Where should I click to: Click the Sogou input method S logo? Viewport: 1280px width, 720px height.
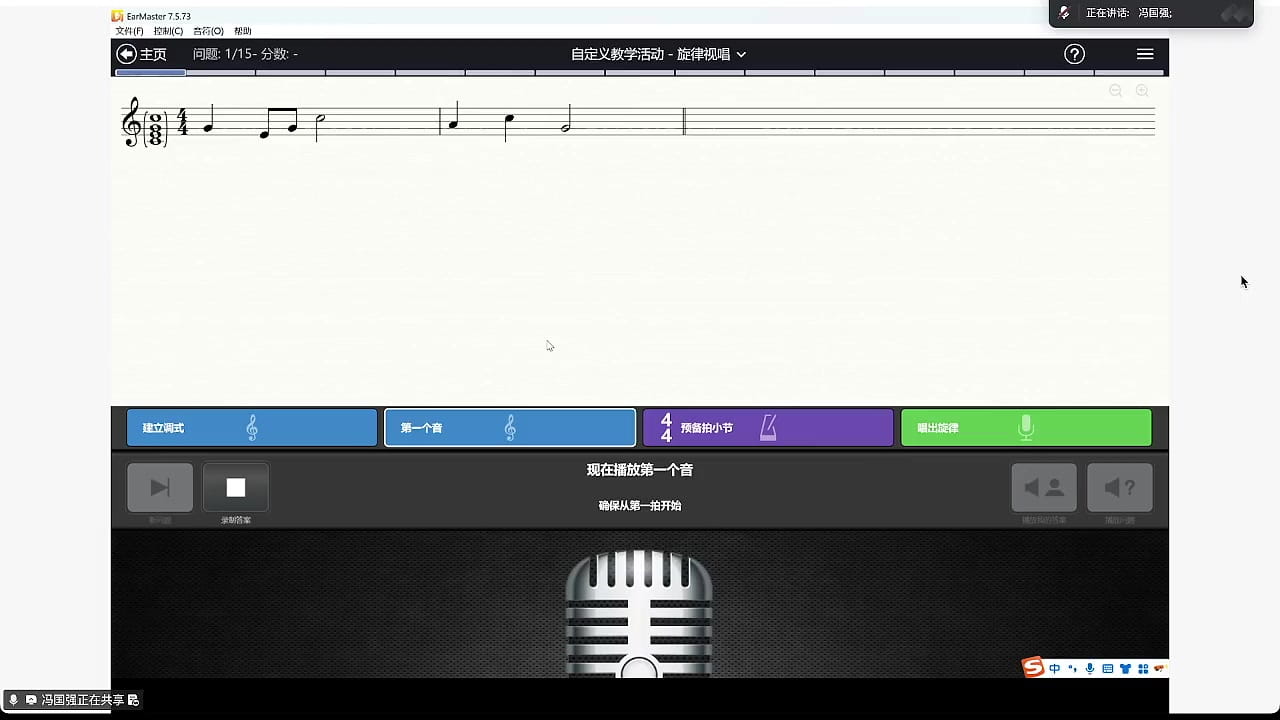1033,667
